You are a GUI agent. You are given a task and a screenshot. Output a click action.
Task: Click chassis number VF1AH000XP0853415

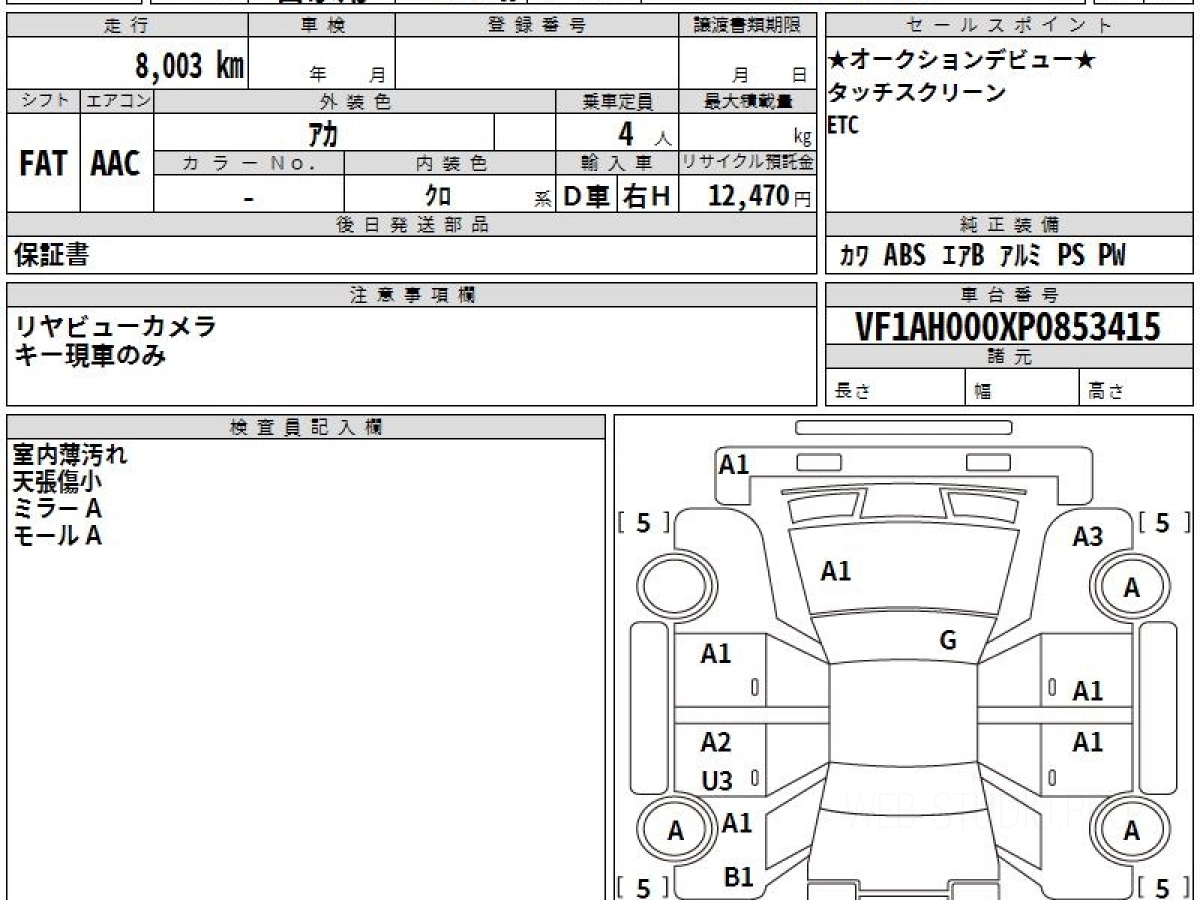click(1007, 326)
